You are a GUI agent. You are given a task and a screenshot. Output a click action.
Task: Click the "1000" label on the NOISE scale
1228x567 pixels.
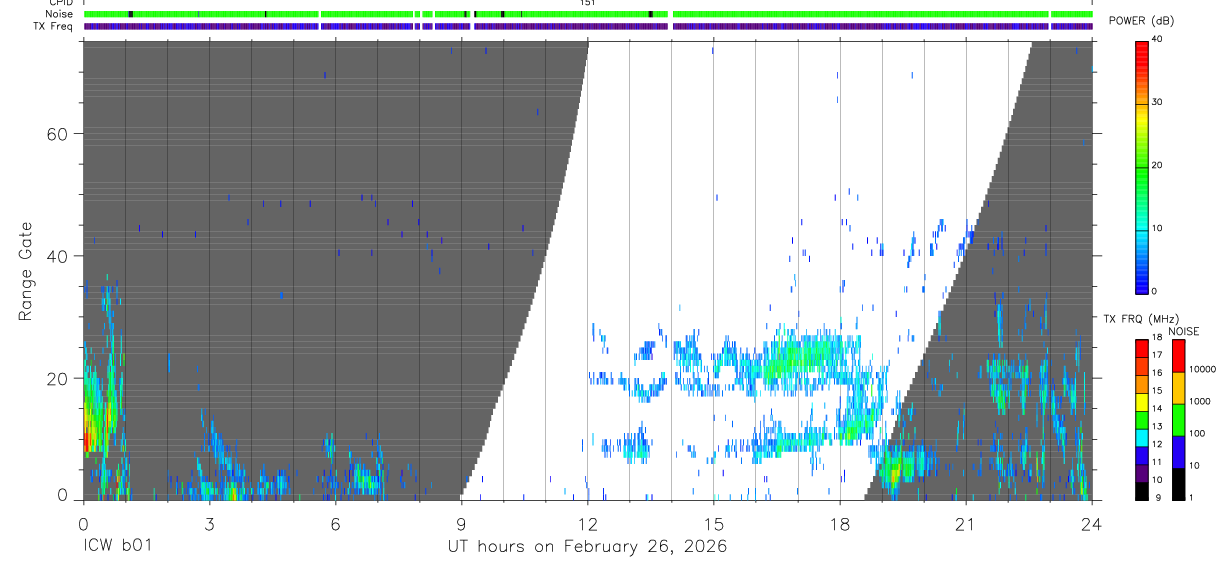pyautogui.click(x=1200, y=401)
